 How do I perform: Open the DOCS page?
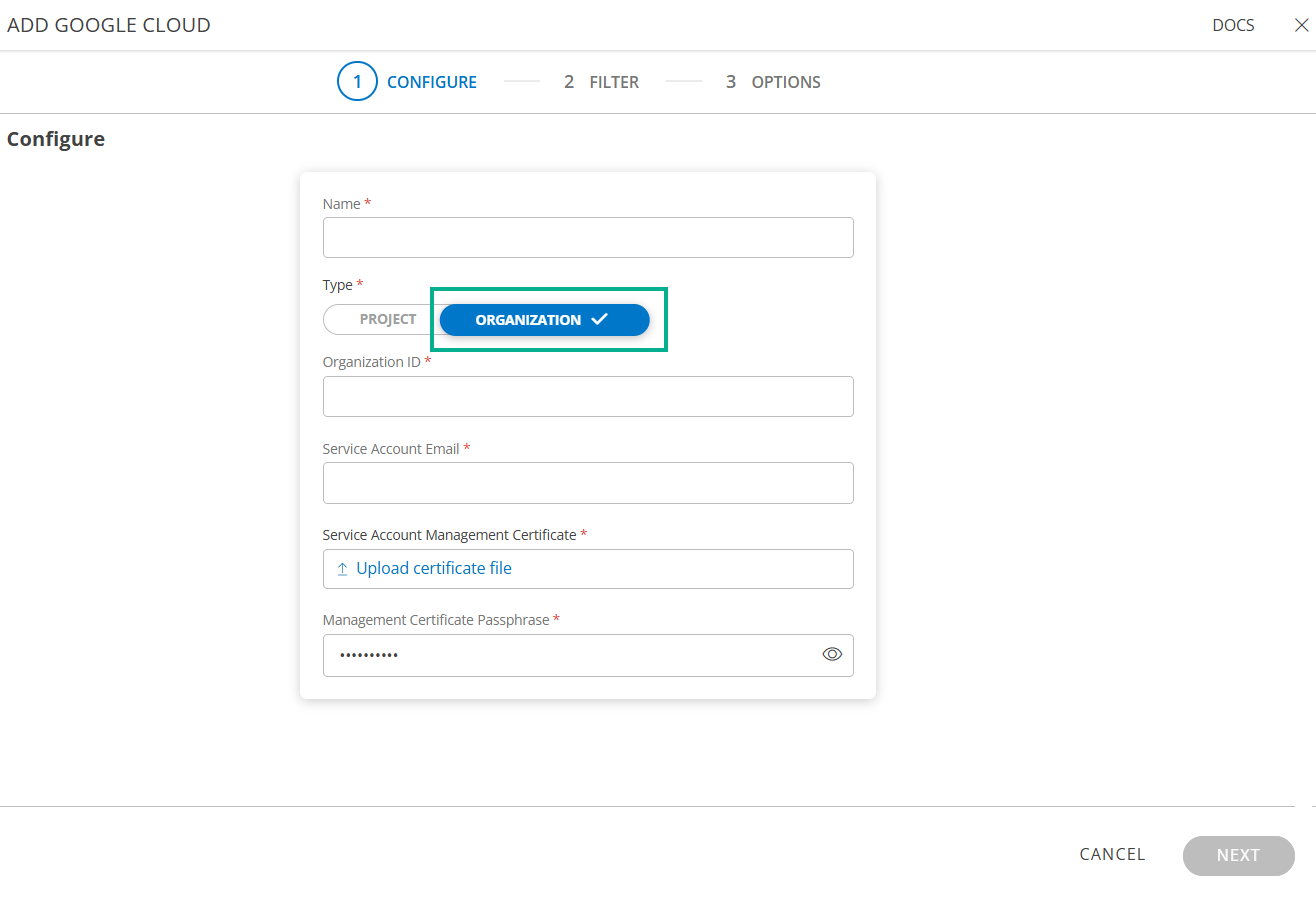click(1233, 24)
